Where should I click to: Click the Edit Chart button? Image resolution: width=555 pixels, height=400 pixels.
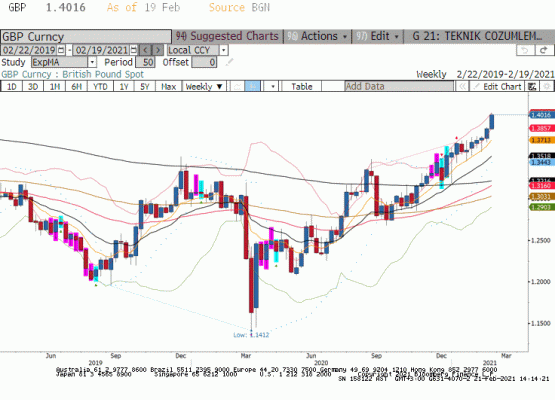pos(498,86)
